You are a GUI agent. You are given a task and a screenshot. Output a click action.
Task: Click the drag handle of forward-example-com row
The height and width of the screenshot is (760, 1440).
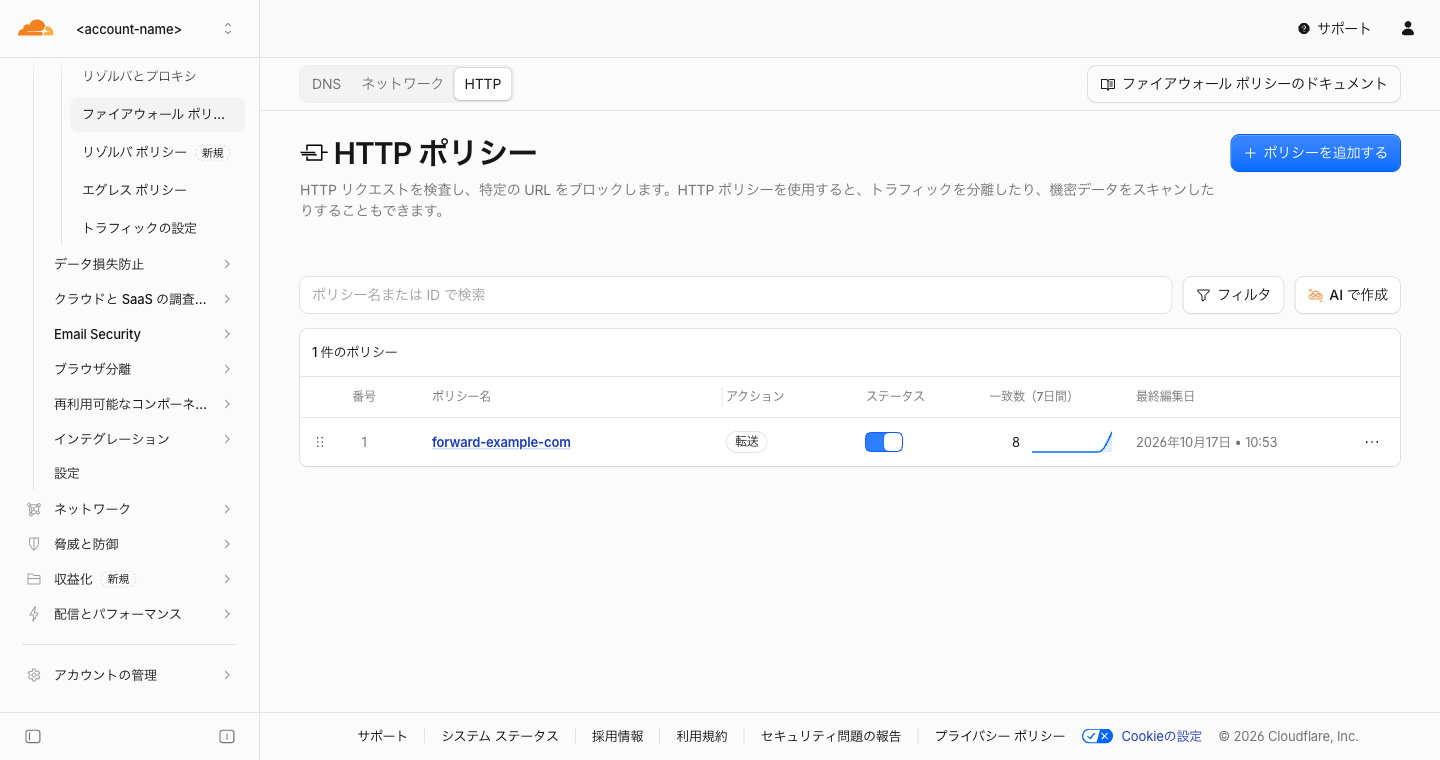tap(320, 442)
